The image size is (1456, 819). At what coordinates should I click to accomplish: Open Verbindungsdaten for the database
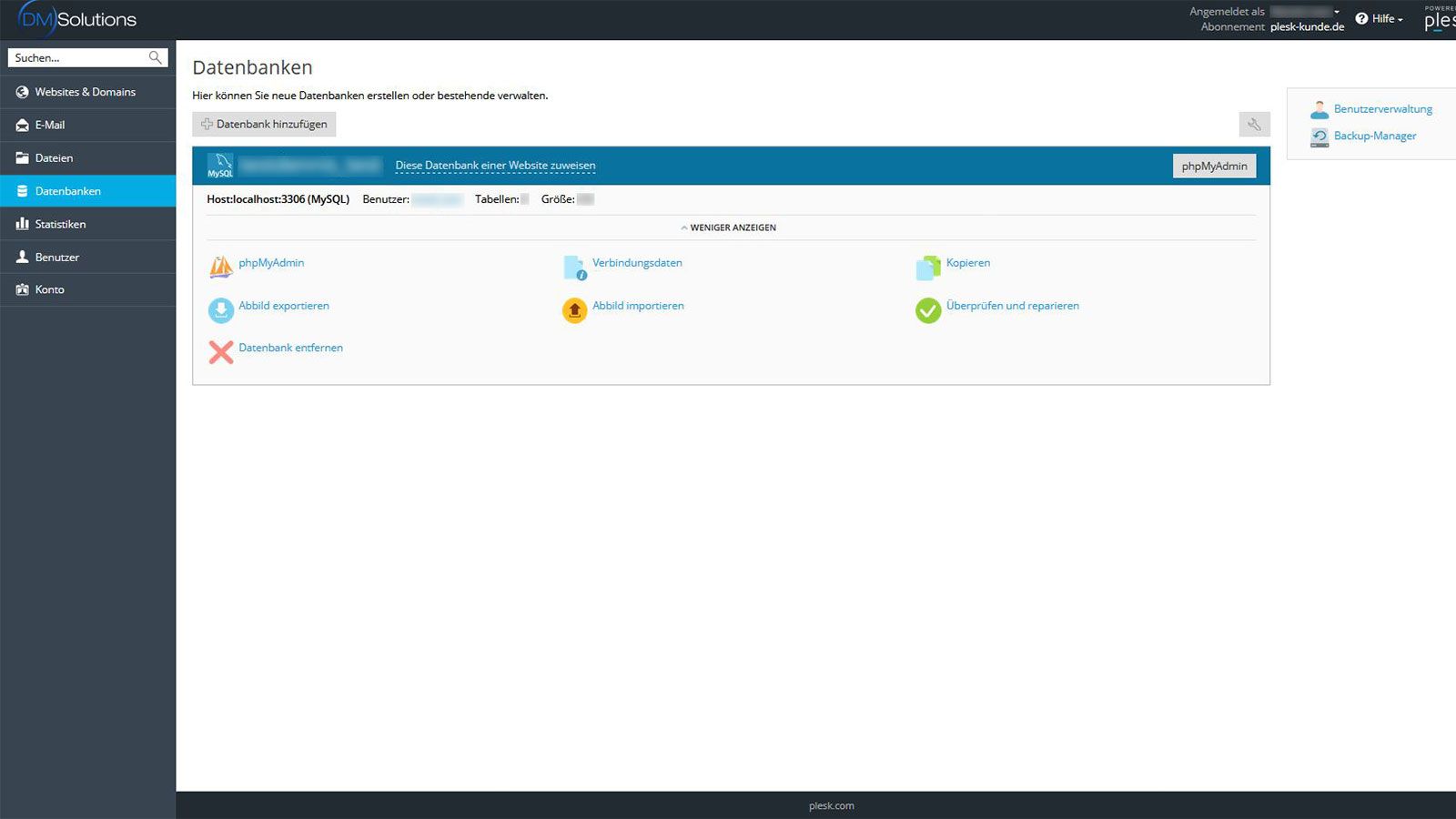pyautogui.click(x=636, y=263)
